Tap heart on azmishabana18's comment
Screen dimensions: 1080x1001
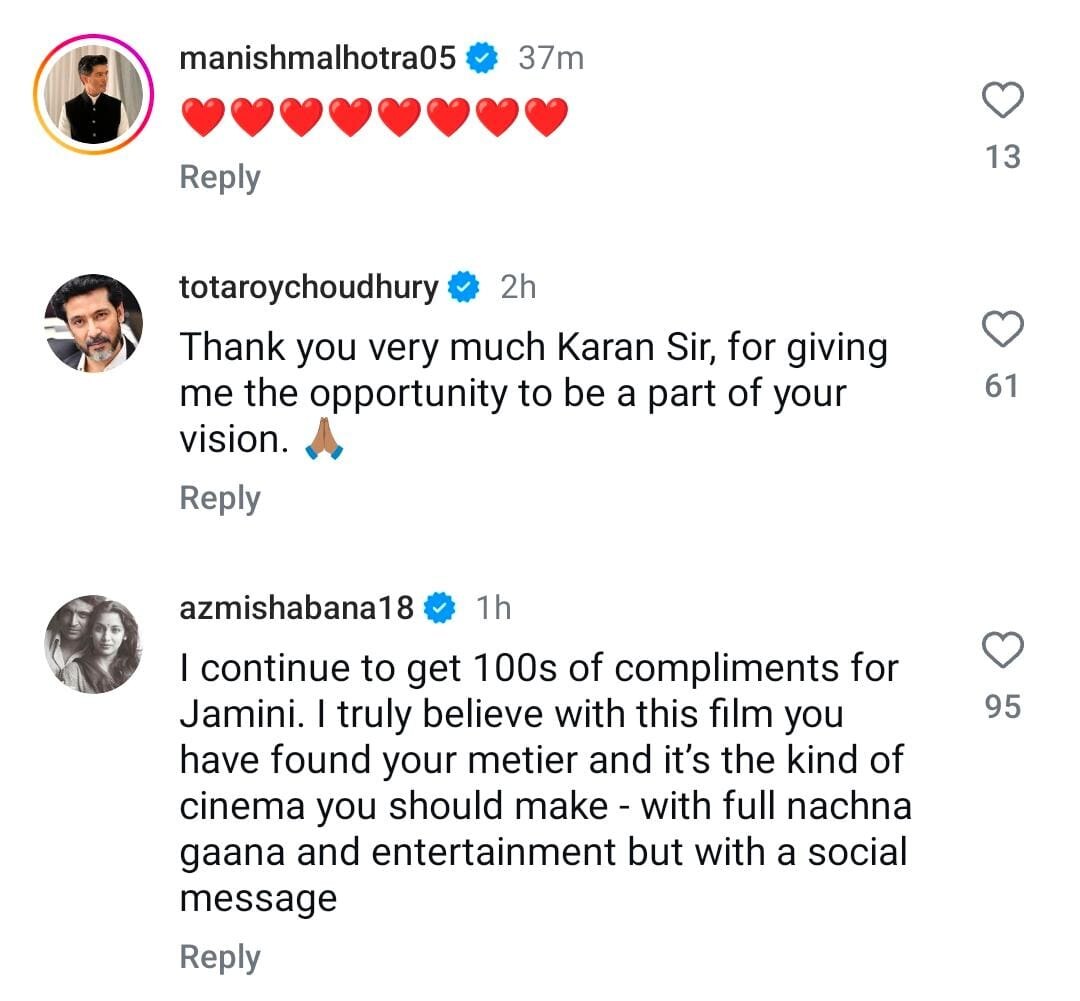1003,651
